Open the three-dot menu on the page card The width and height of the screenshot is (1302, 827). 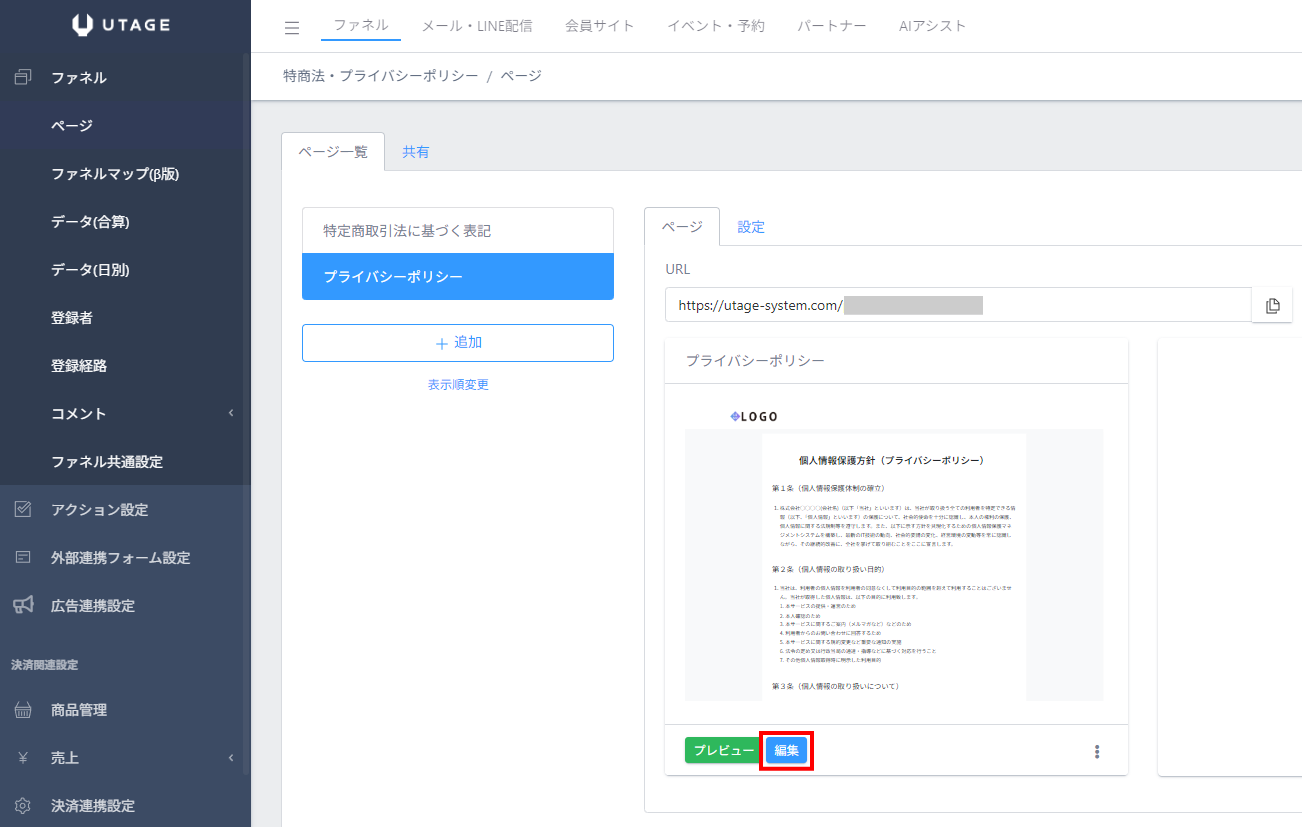coord(1097,751)
